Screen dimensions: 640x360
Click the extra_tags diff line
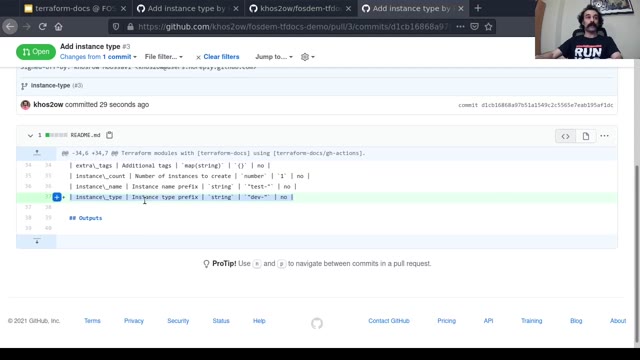[316, 165]
